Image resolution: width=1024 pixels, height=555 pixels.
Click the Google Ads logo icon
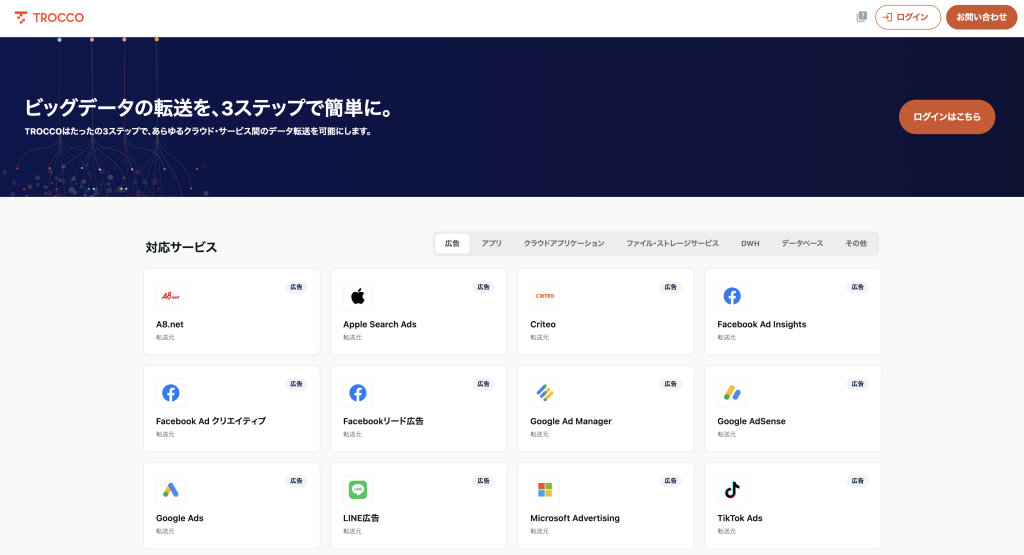tap(170, 490)
